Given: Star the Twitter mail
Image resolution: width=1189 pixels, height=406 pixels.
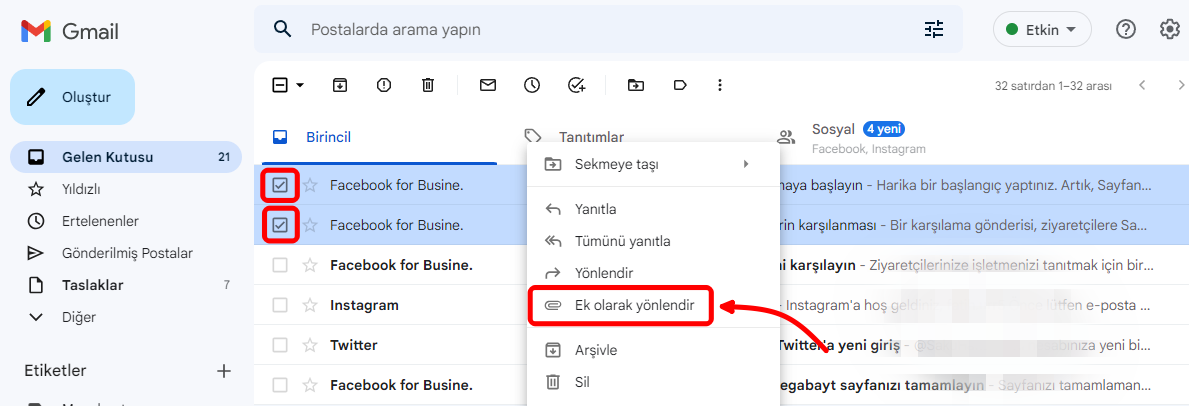Looking at the screenshot, I should coord(309,345).
